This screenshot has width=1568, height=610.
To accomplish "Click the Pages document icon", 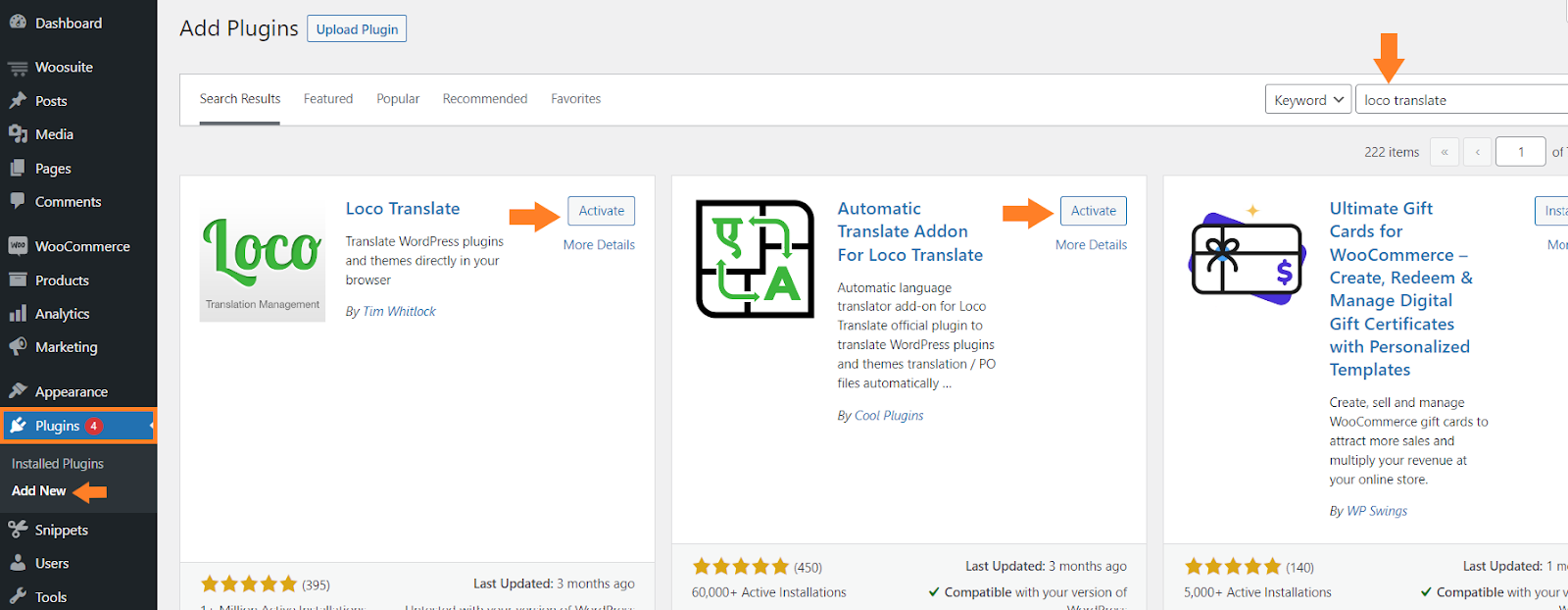I will point(18,169).
